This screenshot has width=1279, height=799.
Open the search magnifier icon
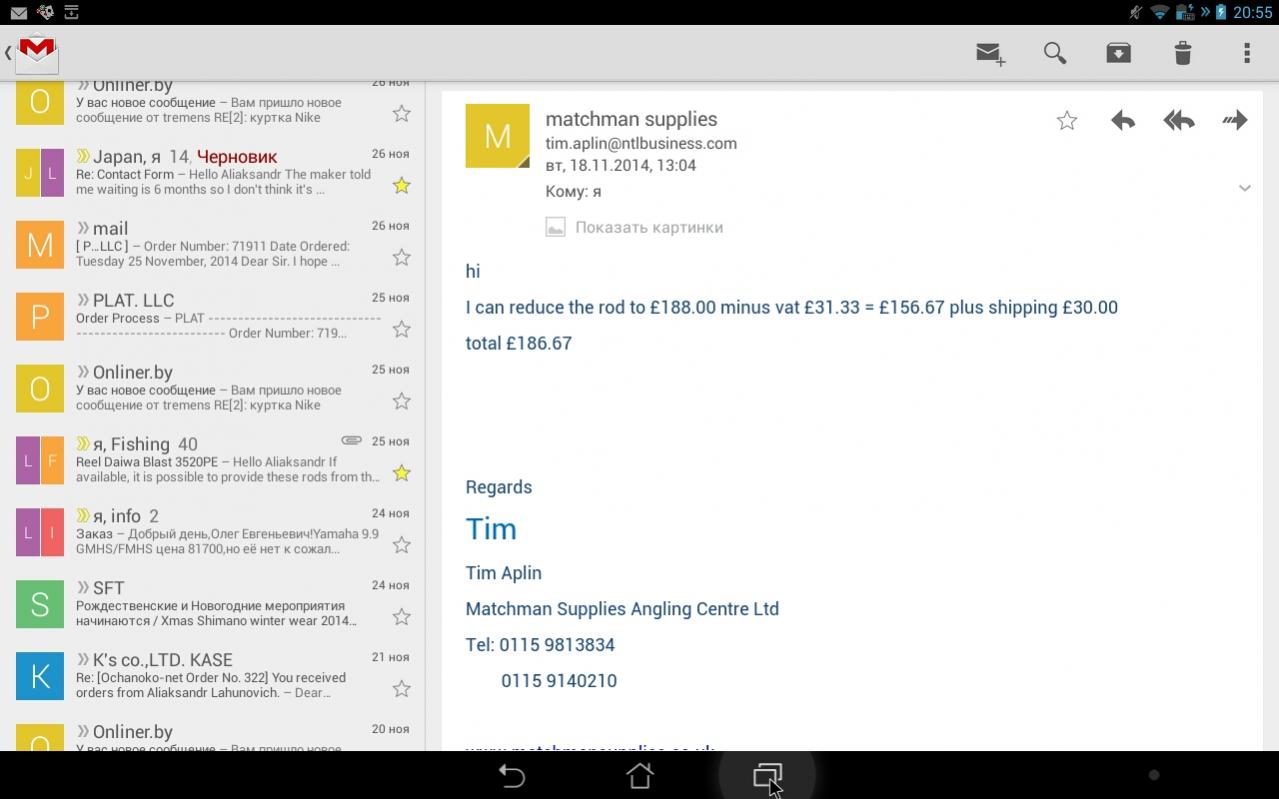pyautogui.click(x=1054, y=53)
